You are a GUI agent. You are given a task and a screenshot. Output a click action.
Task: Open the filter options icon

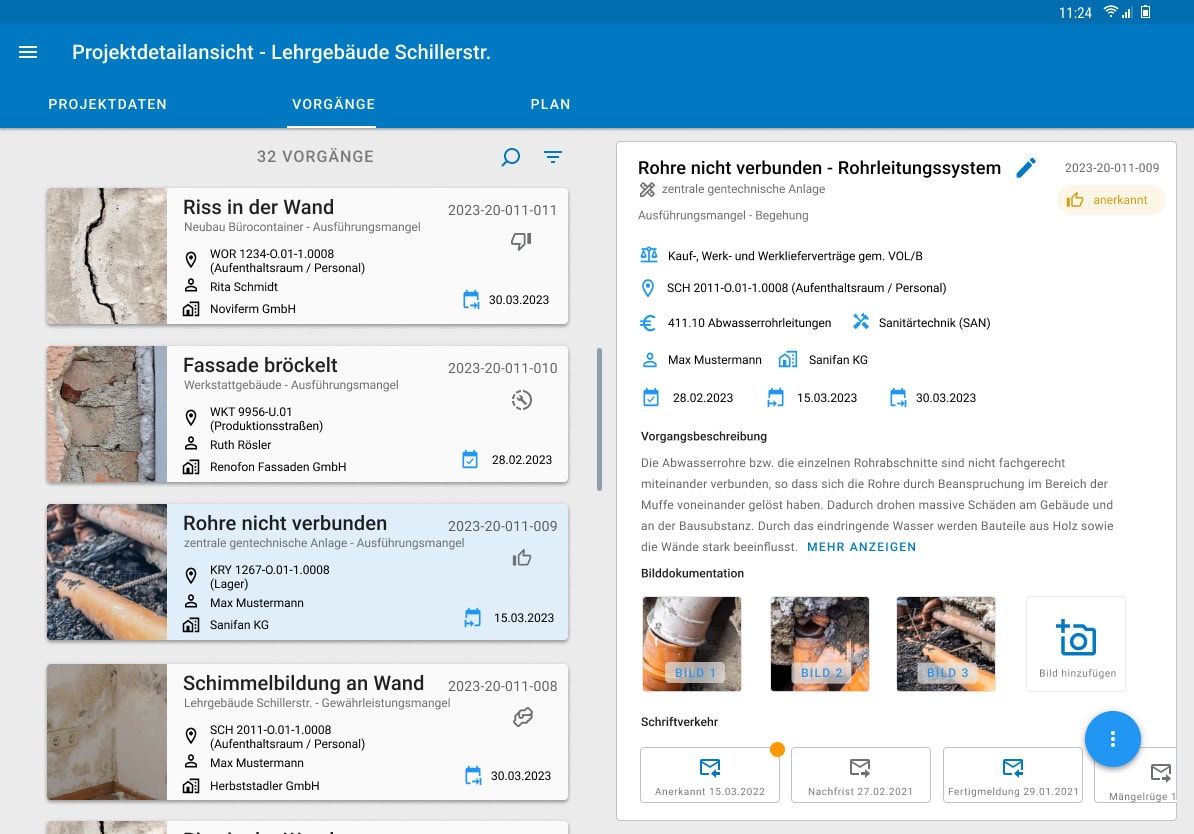(553, 157)
